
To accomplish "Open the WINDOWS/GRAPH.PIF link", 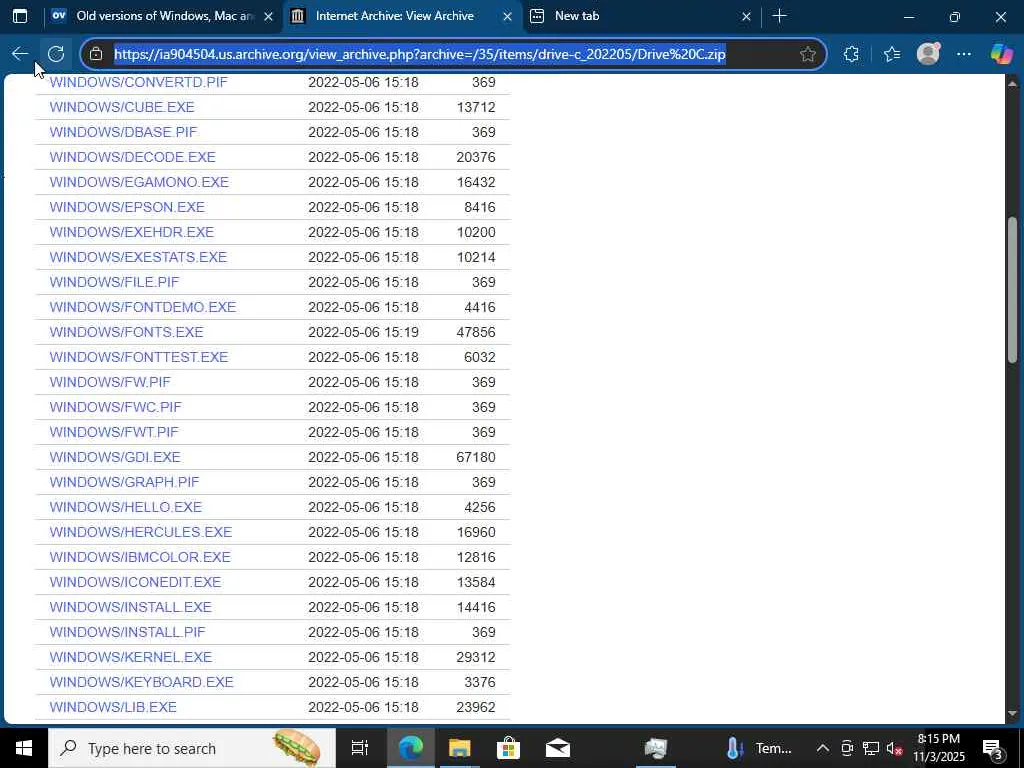I will 125,482.
